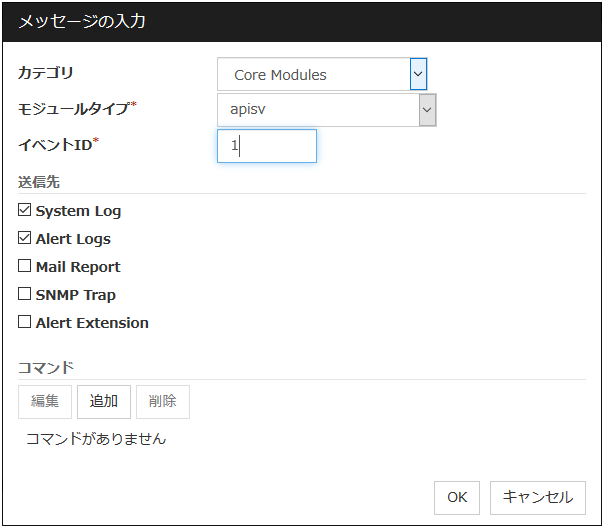Disable the Alert Logs checkbox
This screenshot has width=604, height=528.
[25, 239]
